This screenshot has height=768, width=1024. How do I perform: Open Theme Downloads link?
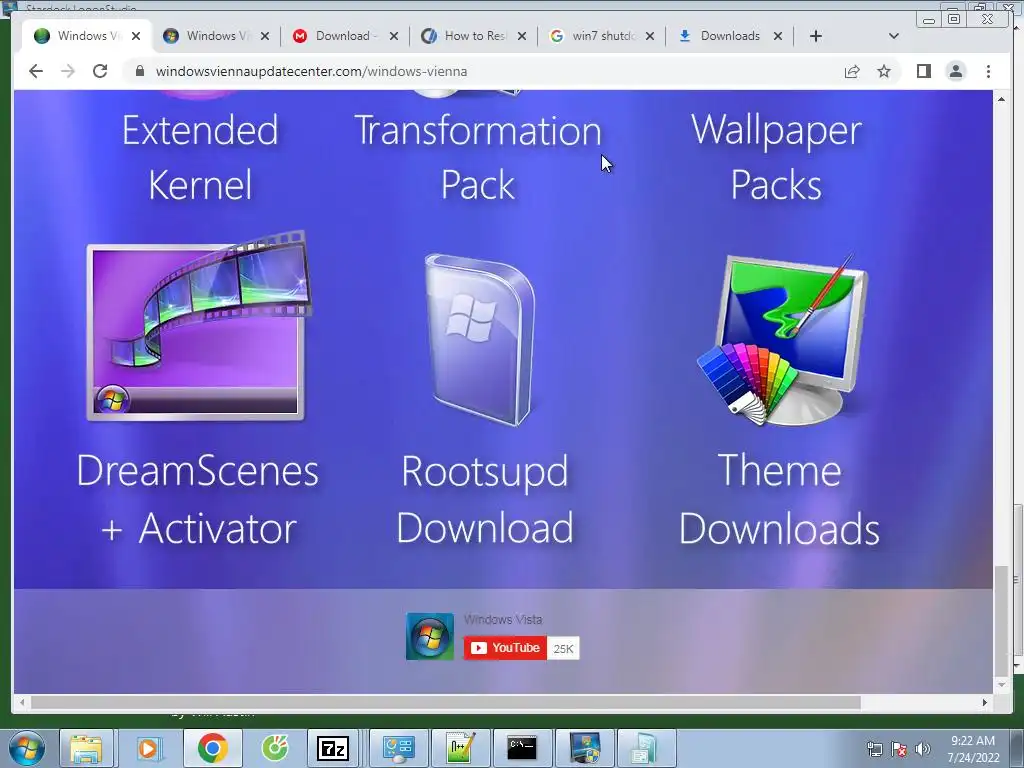(x=780, y=500)
